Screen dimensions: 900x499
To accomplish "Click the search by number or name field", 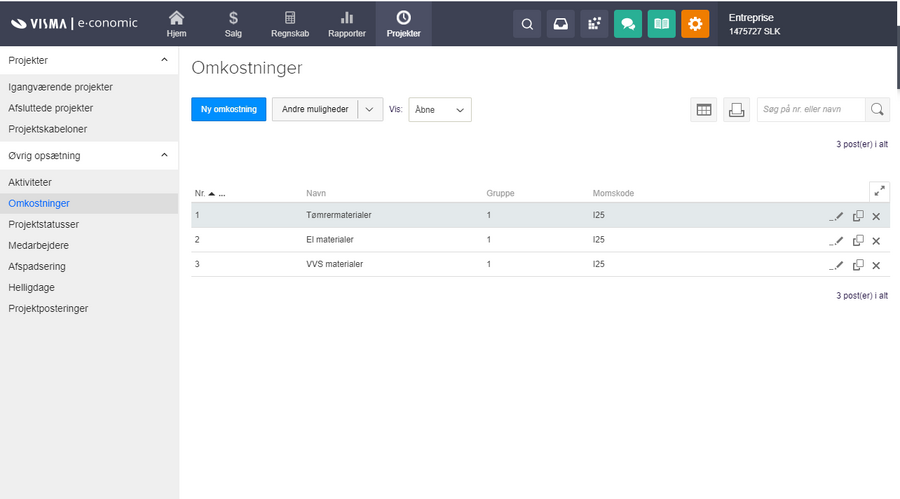I will (x=811, y=110).
